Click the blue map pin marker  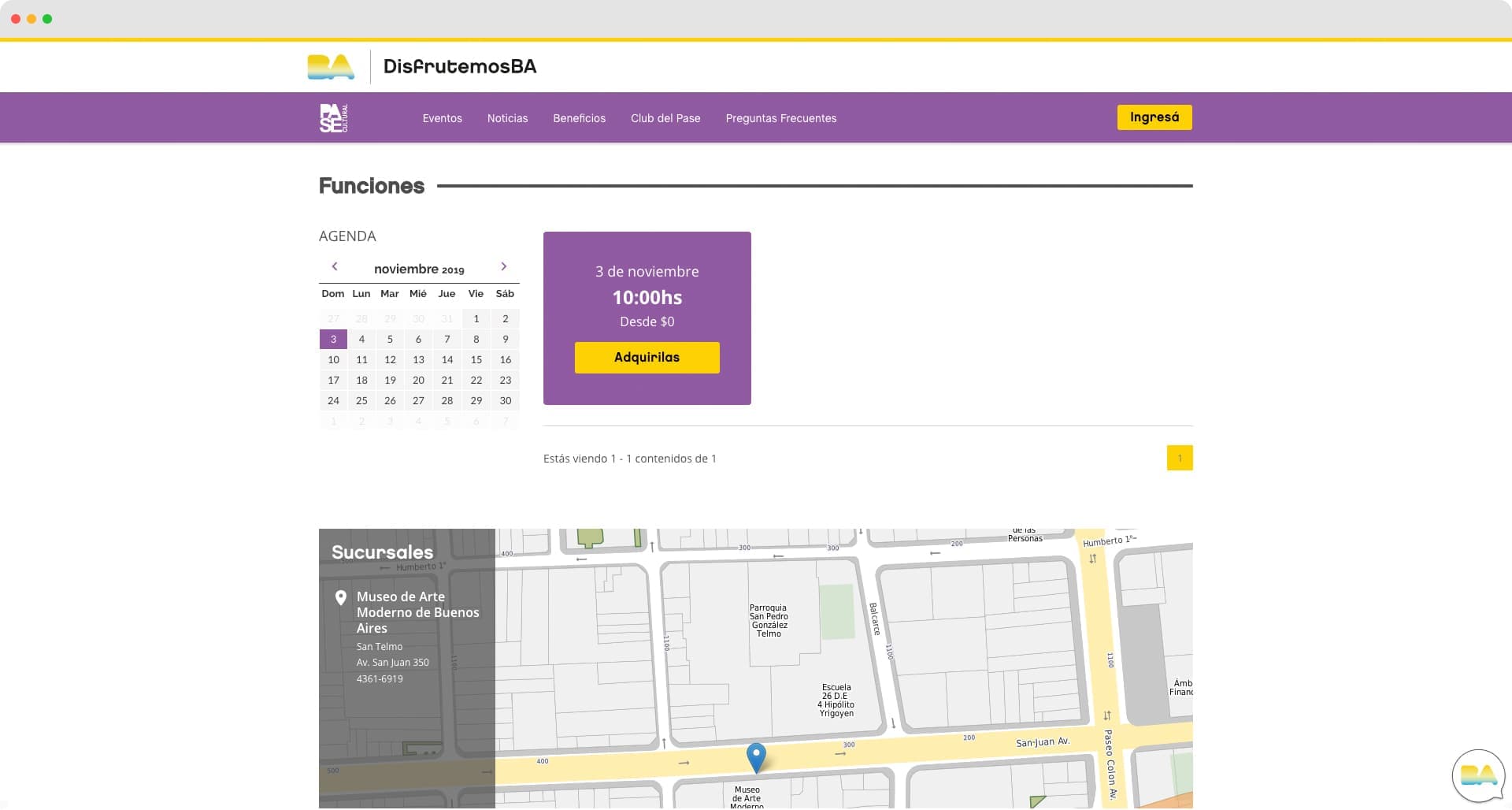(756, 758)
